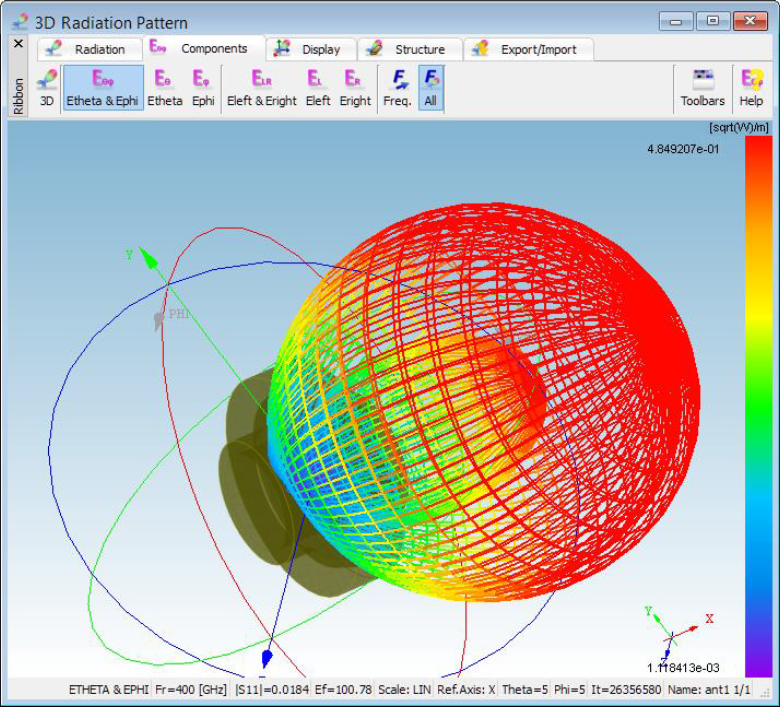Display the Eright component
The height and width of the screenshot is (707, 780).
coord(354,87)
